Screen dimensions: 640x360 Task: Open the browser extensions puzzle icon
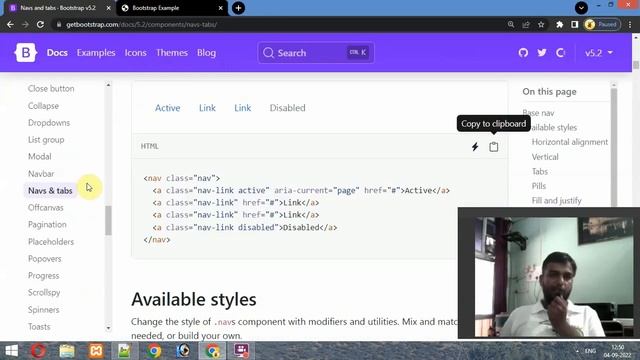pyautogui.click(x=560, y=24)
